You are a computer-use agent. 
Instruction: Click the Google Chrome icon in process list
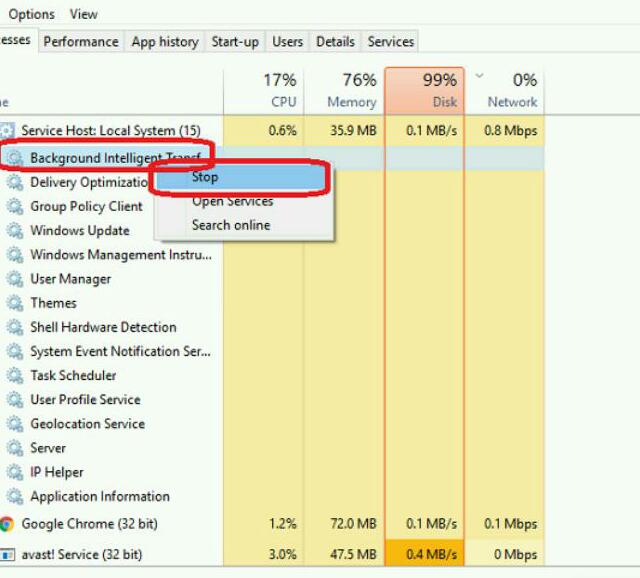[x=7, y=524]
